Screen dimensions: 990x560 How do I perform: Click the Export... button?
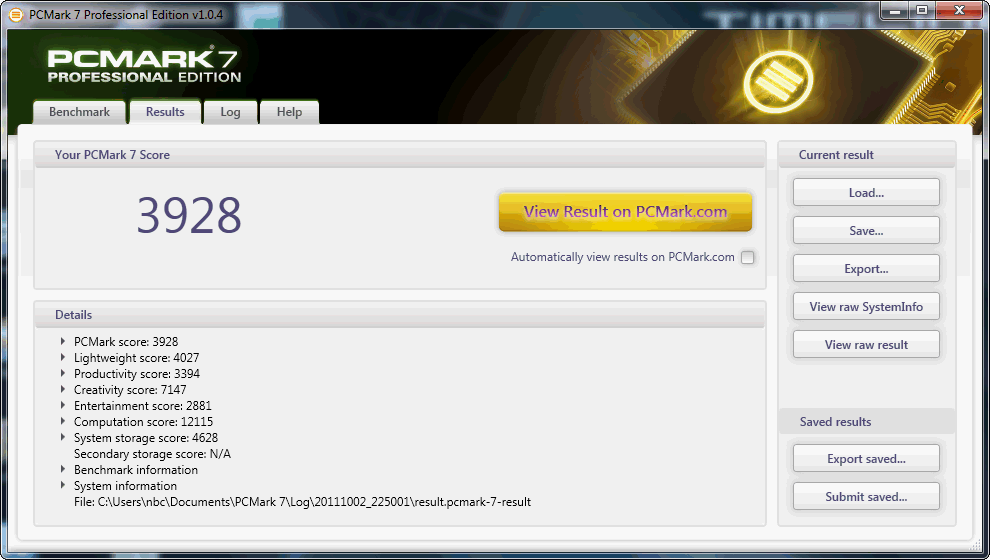pos(866,268)
